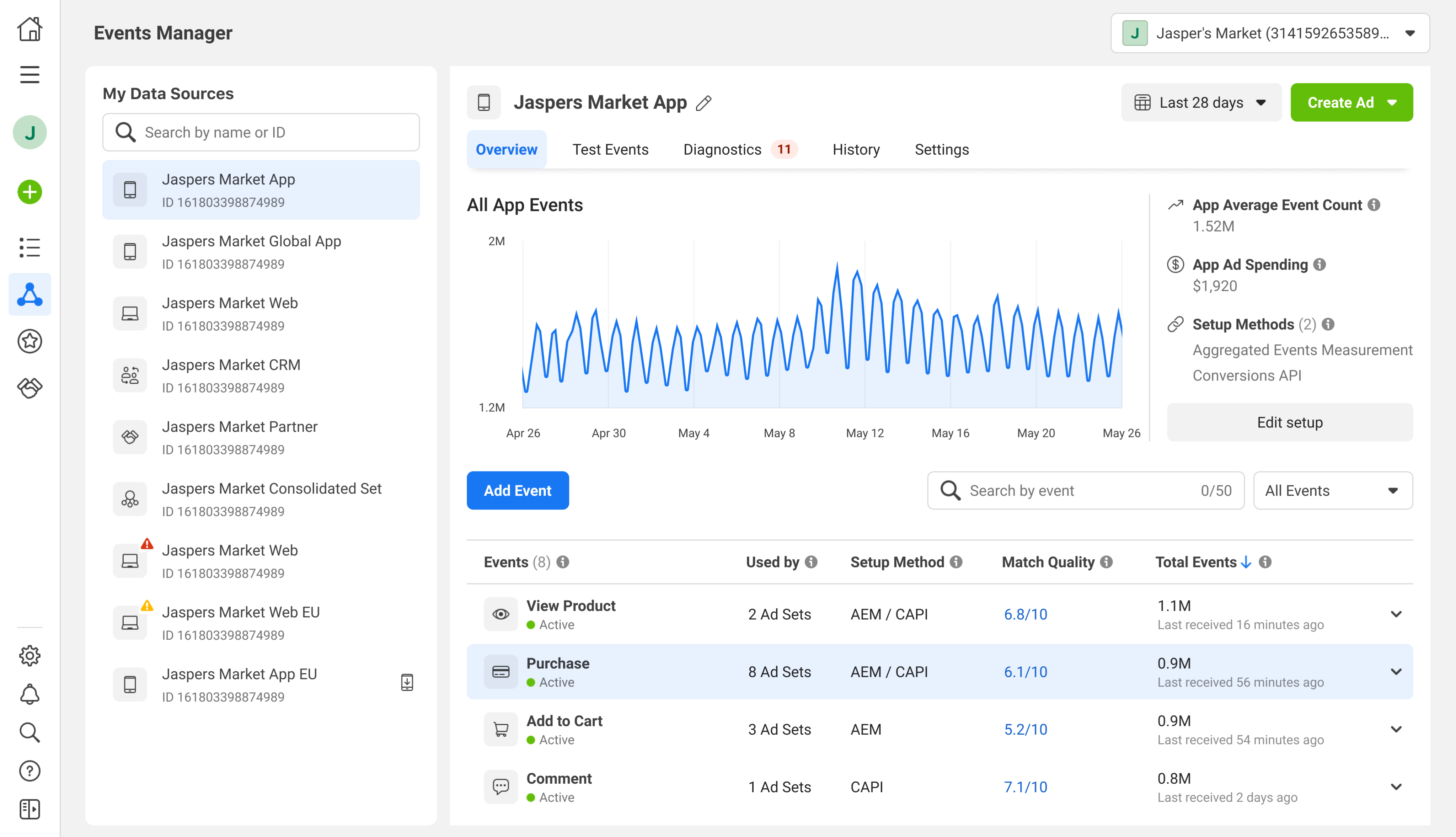Click the Edit setup button
Image resolution: width=1456 pixels, height=837 pixels.
(x=1289, y=422)
